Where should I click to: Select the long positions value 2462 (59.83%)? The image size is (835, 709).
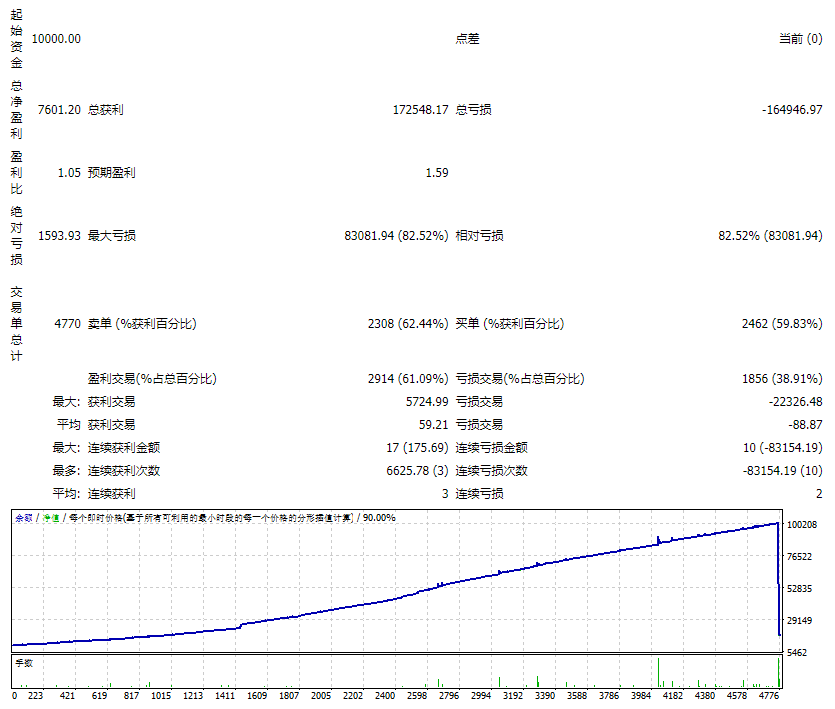[x=782, y=324]
